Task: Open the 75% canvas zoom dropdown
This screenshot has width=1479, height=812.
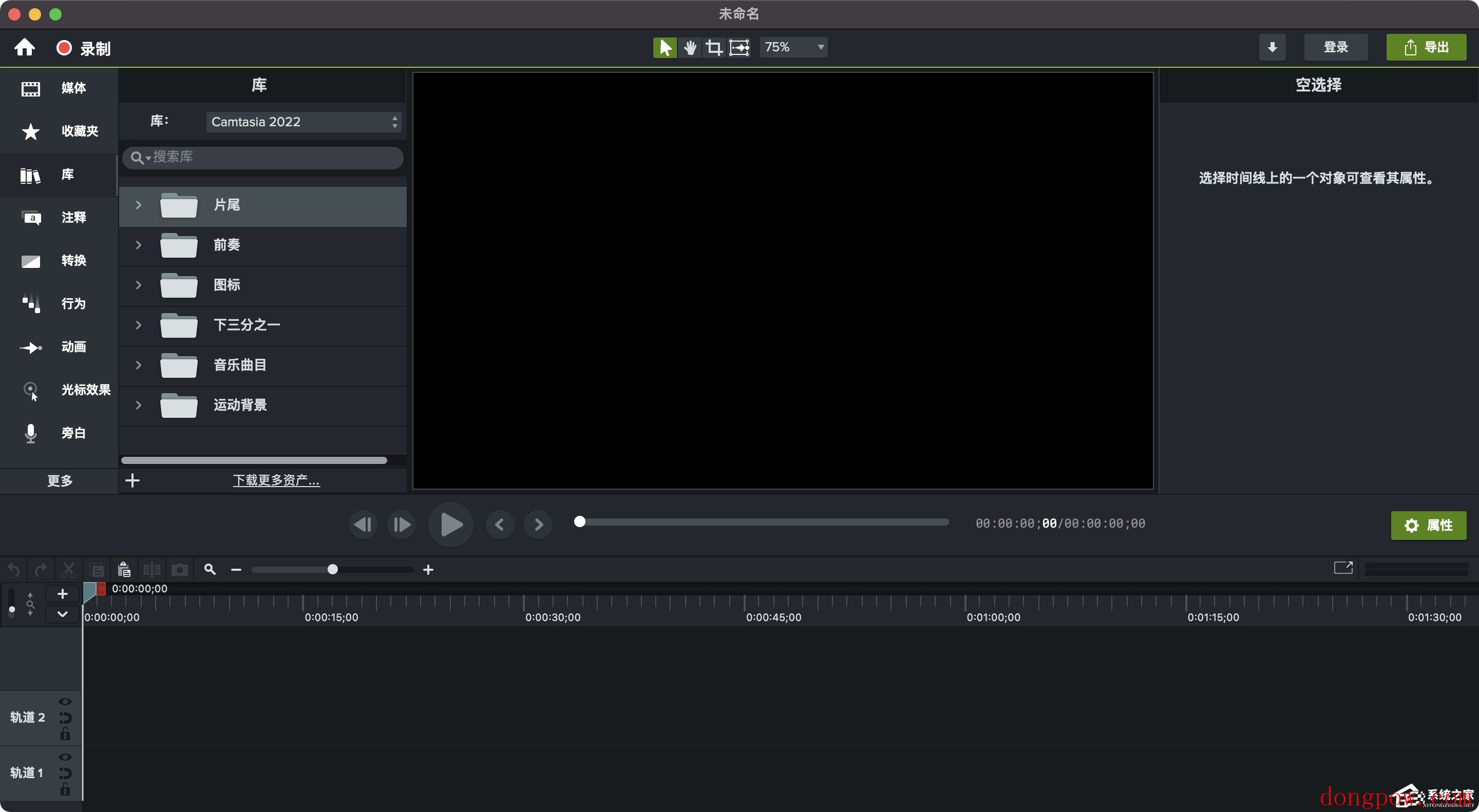Action: pyautogui.click(x=793, y=47)
